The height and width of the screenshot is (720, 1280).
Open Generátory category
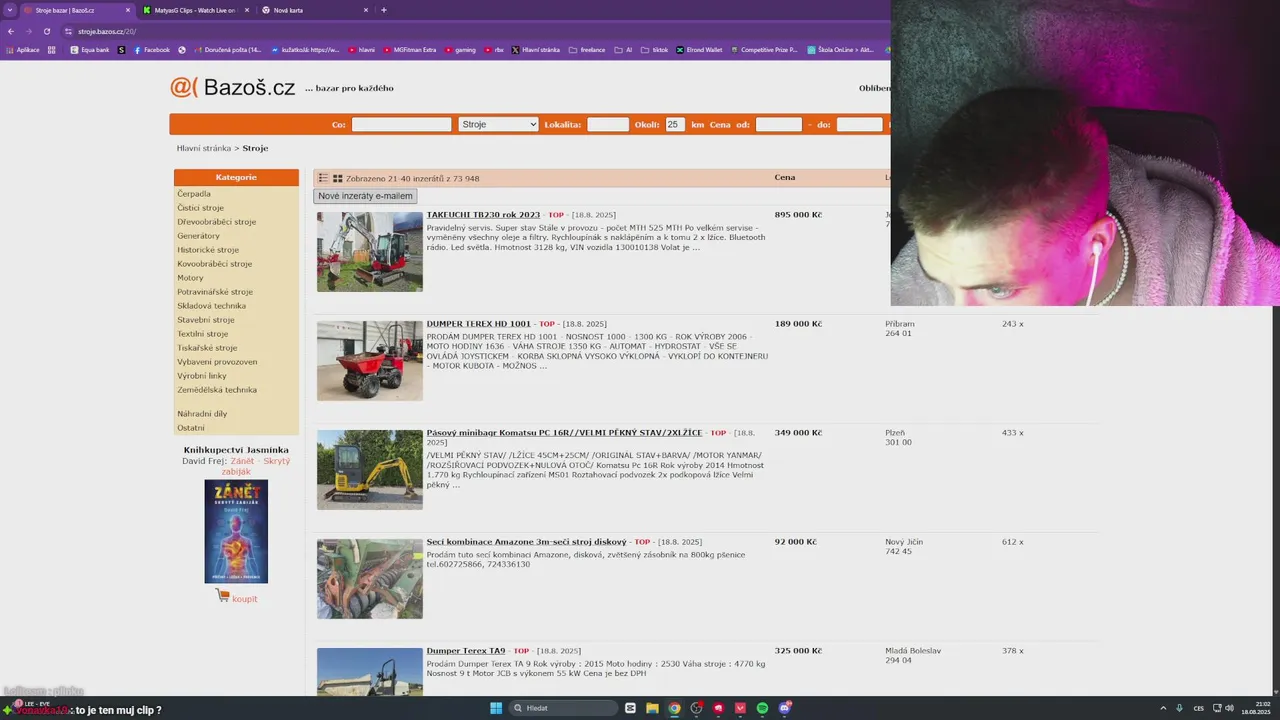tap(198, 236)
